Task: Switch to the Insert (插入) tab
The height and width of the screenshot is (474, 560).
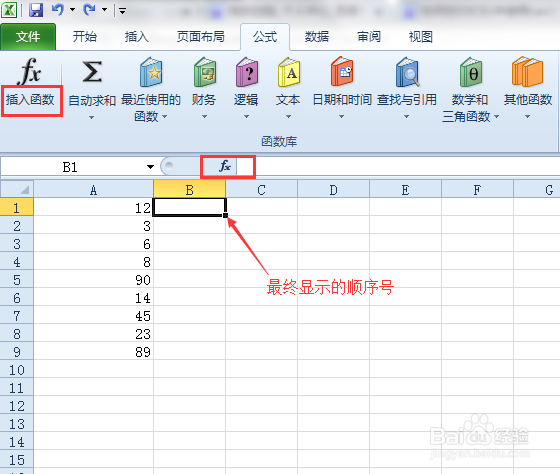Action: pyautogui.click(x=137, y=37)
